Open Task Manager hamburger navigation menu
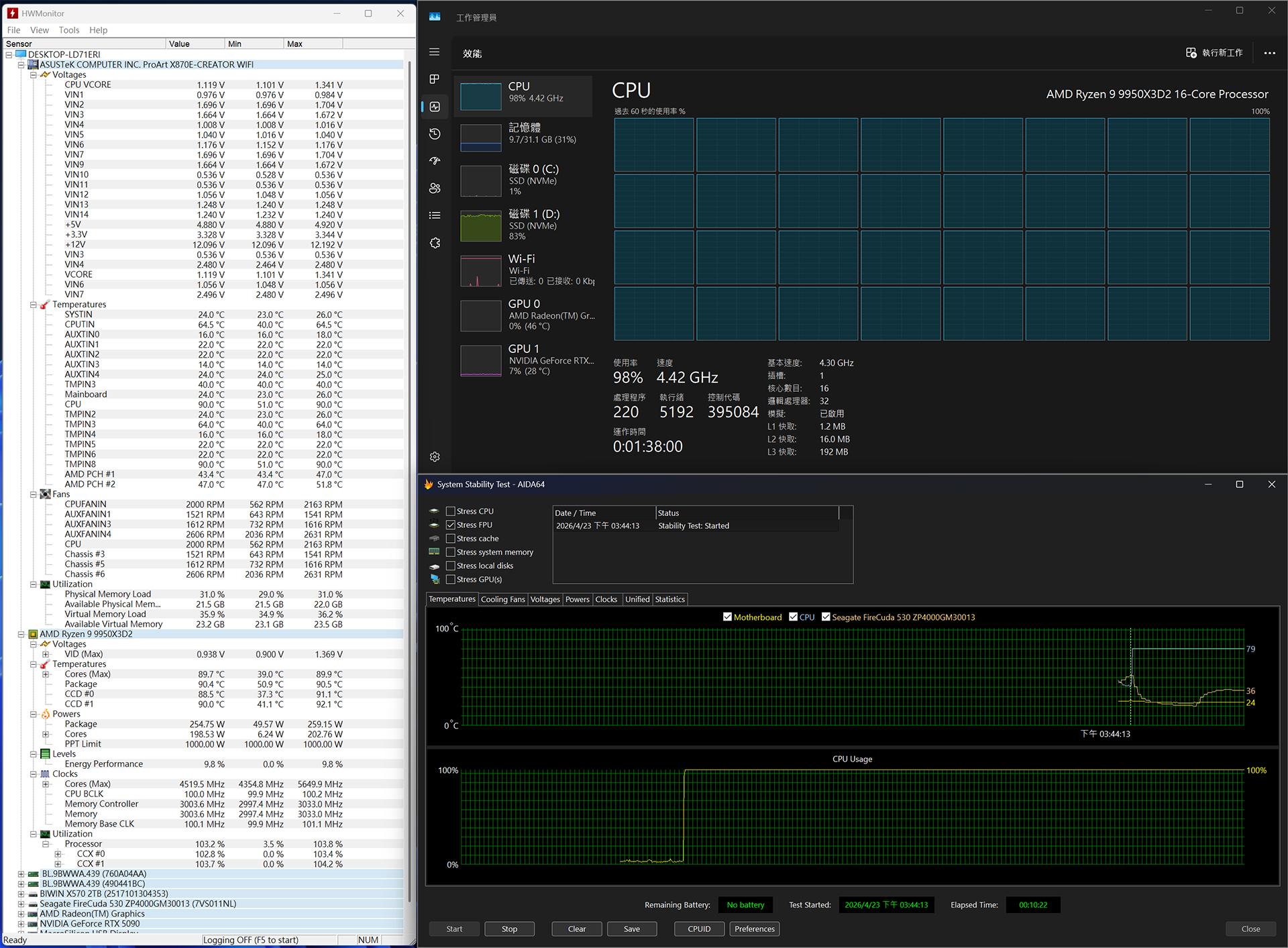The height and width of the screenshot is (948, 1288). point(435,52)
